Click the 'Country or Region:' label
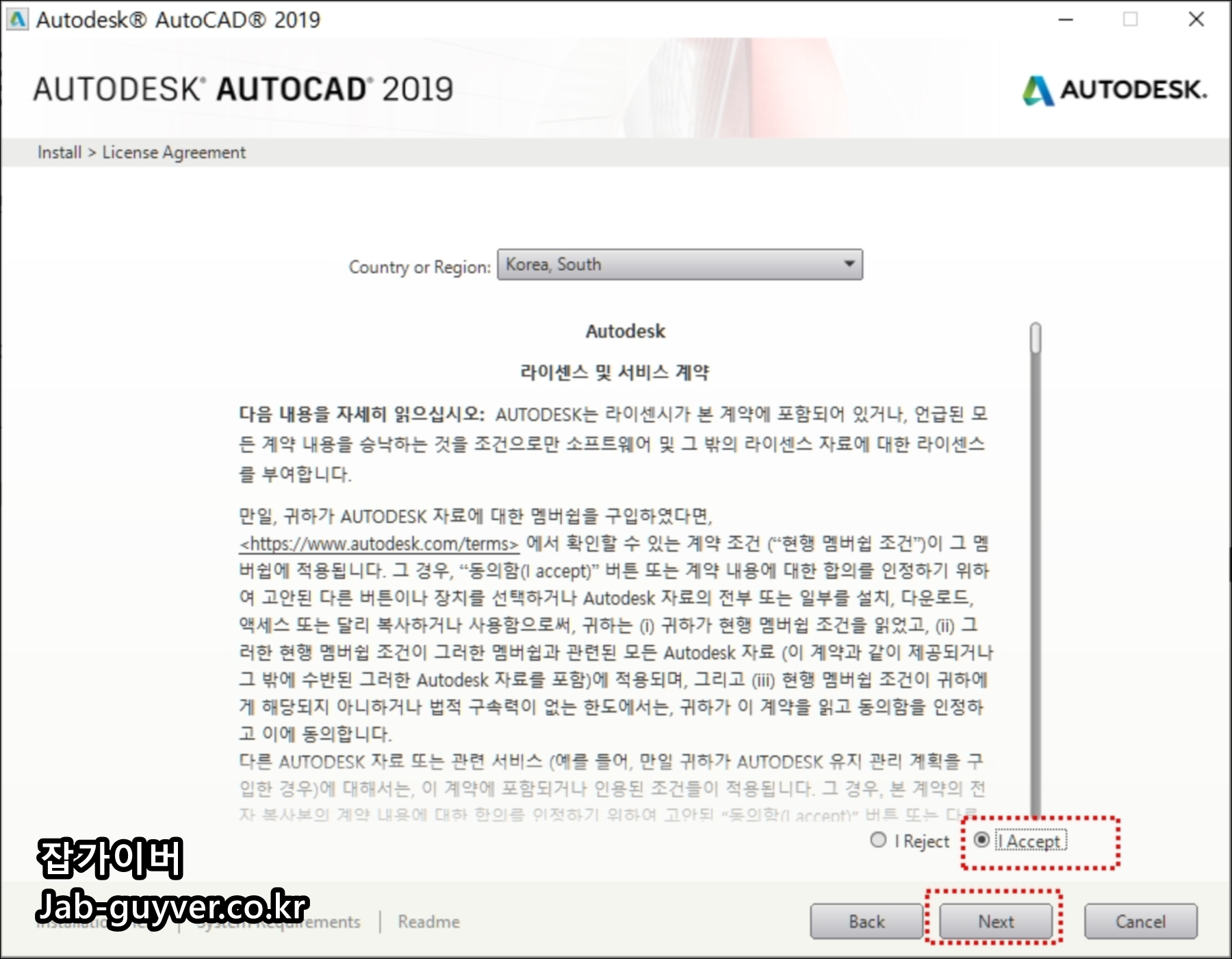1232x959 pixels. pyautogui.click(x=420, y=267)
